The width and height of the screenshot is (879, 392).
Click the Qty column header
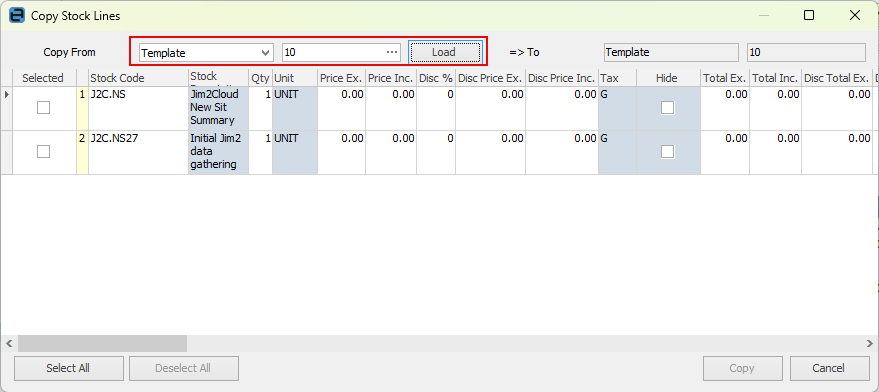point(260,78)
